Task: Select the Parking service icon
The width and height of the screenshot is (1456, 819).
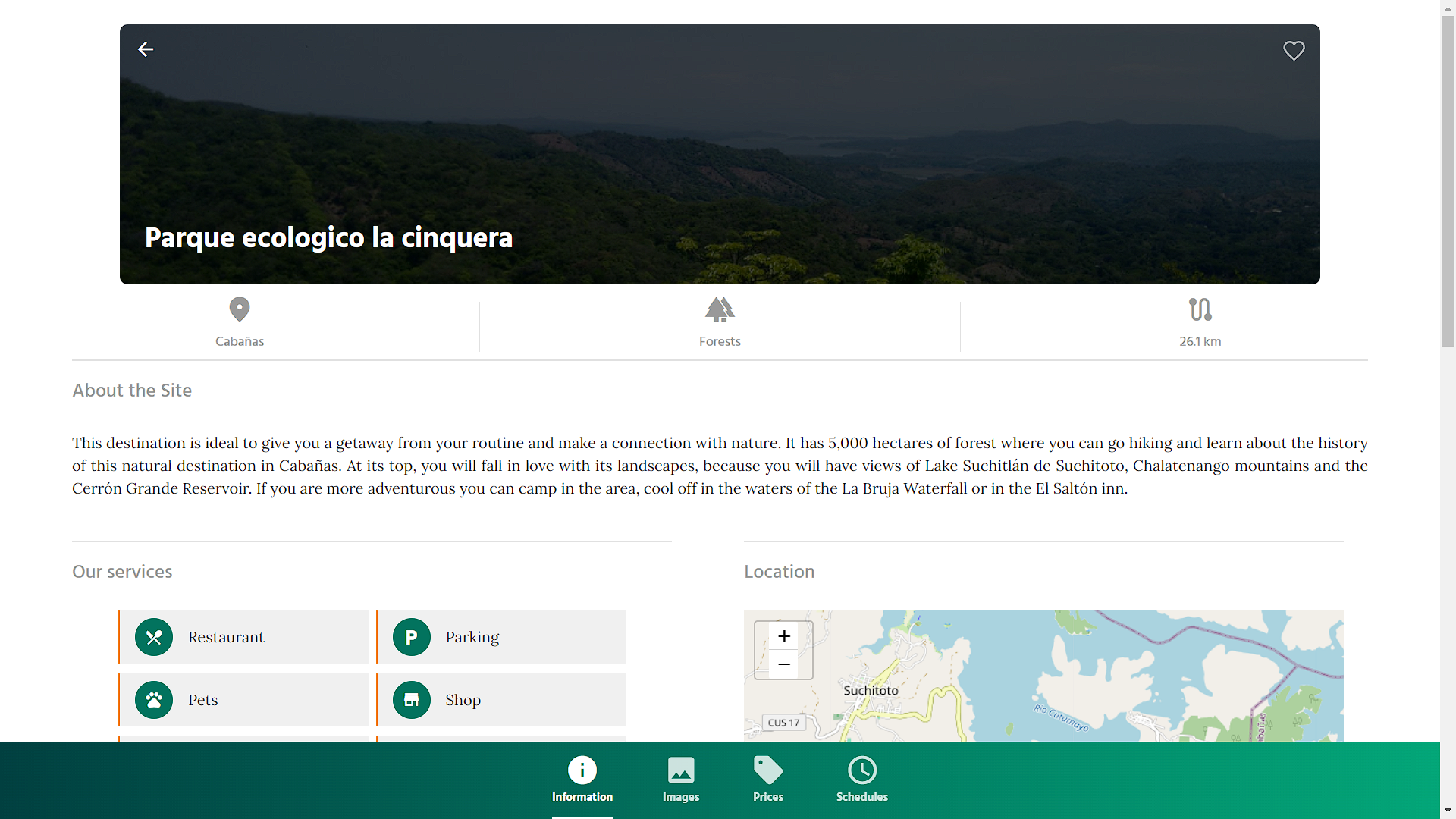Action: [x=412, y=637]
